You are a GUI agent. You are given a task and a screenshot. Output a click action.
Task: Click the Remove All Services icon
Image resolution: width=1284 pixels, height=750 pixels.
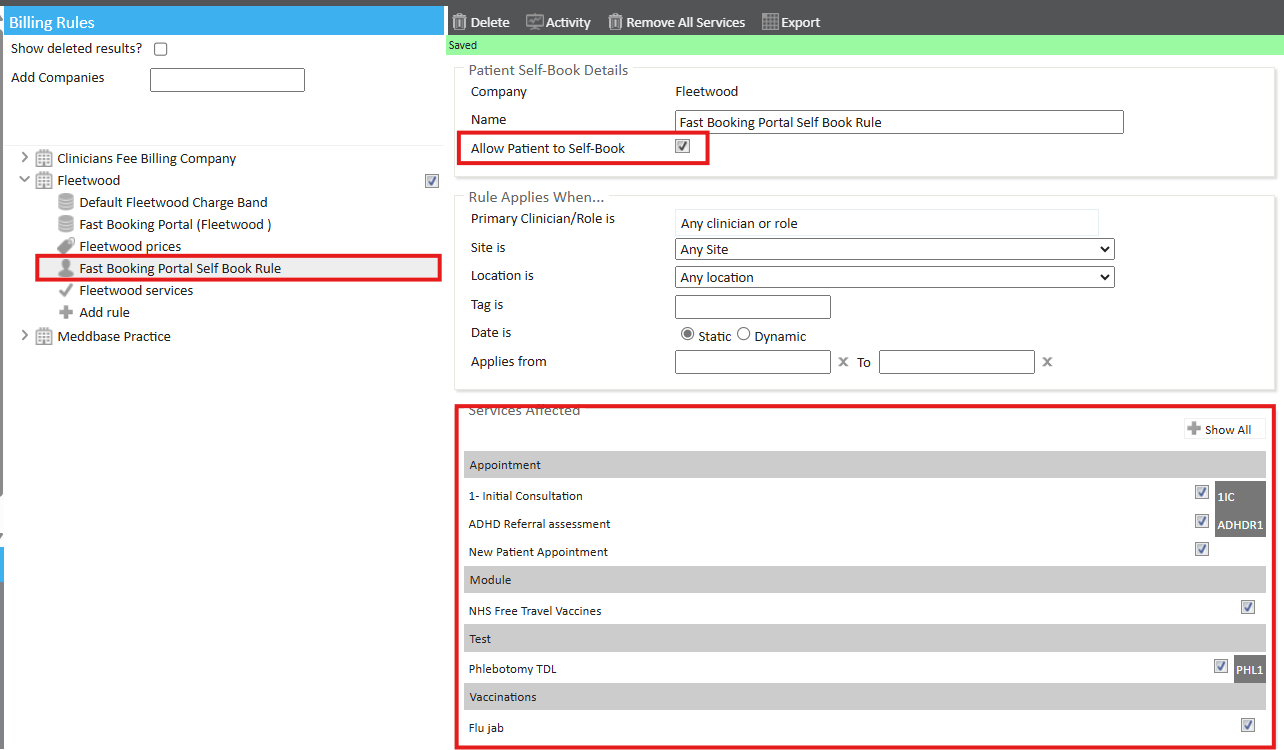615,22
